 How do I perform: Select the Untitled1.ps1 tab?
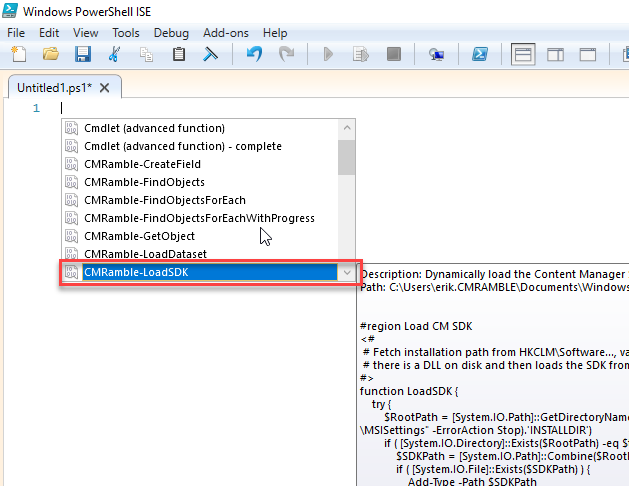coord(55,88)
